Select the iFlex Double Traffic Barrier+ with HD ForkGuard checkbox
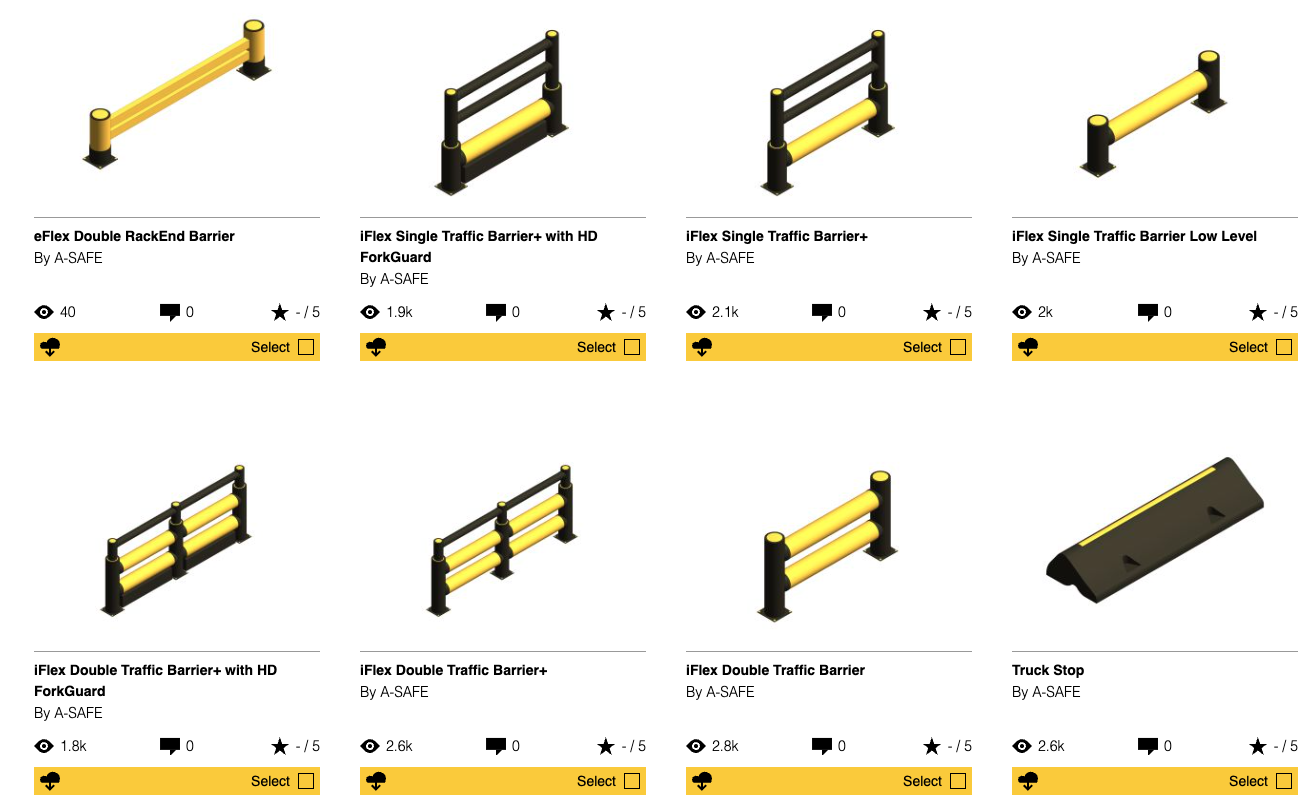 pos(306,782)
